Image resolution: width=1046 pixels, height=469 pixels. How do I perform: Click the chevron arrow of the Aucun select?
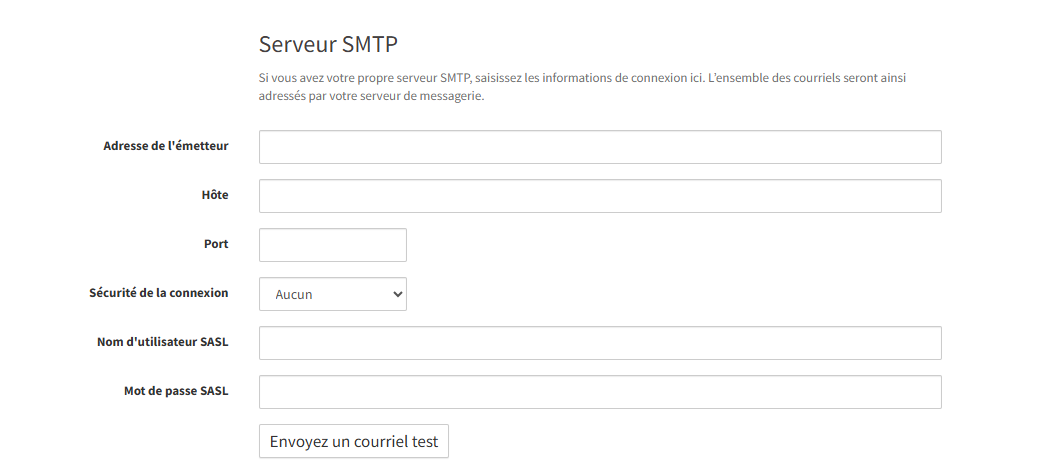click(397, 294)
